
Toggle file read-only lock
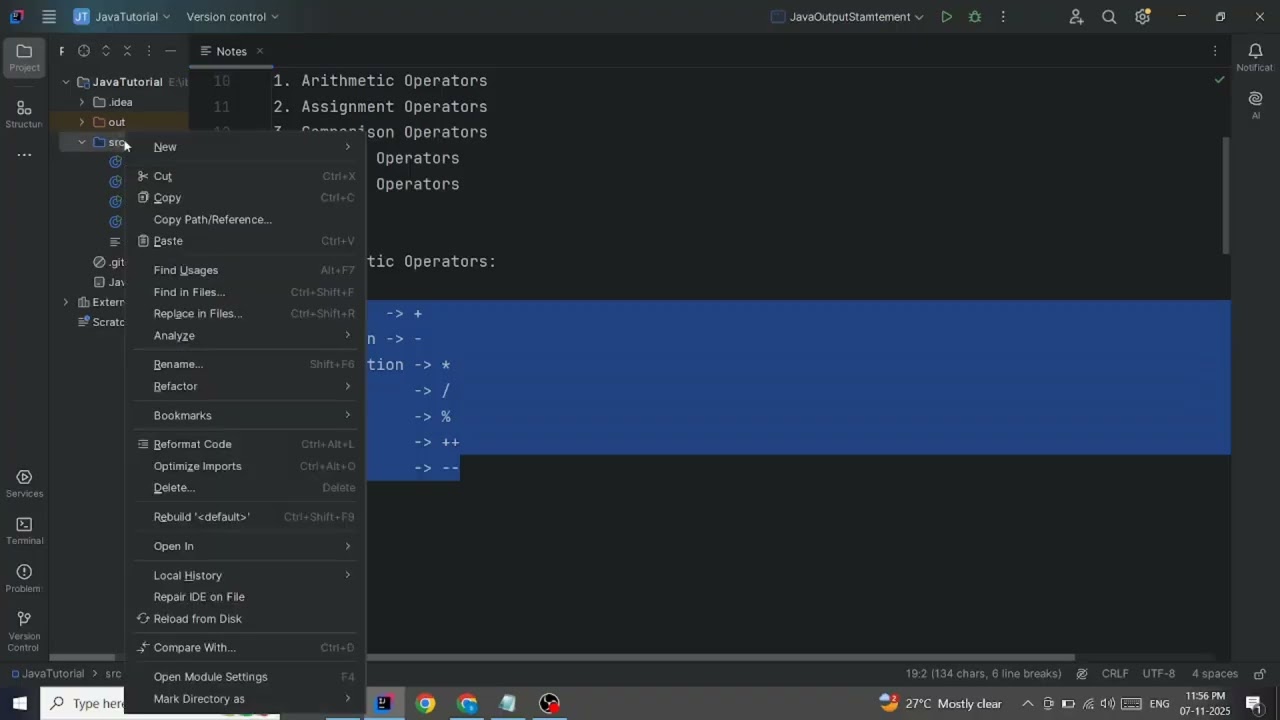[1260, 674]
